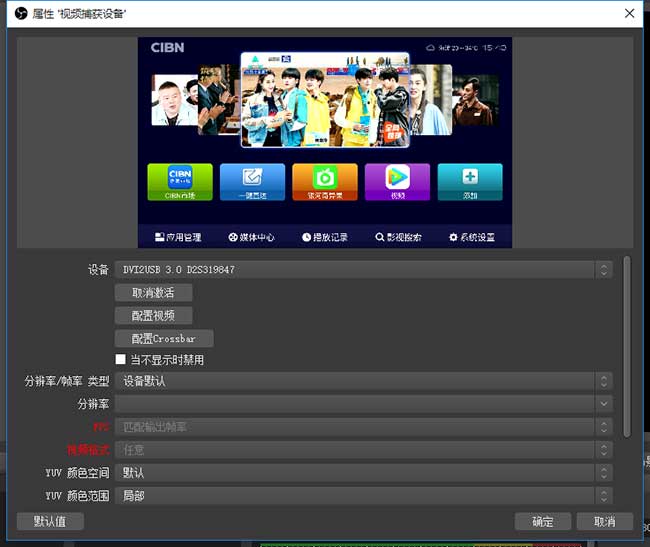Click the 影视搜索 search item in the preview
The width and height of the screenshot is (650, 547).
pos(398,237)
